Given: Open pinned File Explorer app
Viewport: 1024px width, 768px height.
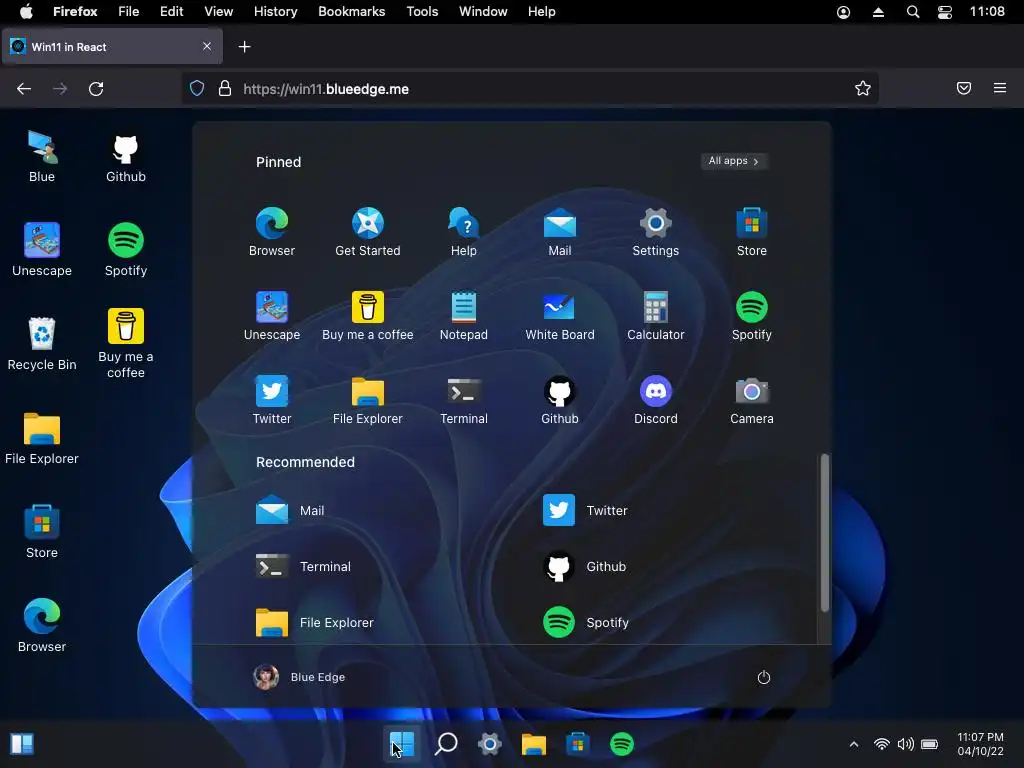Looking at the screenshot, I should (368, 400).
